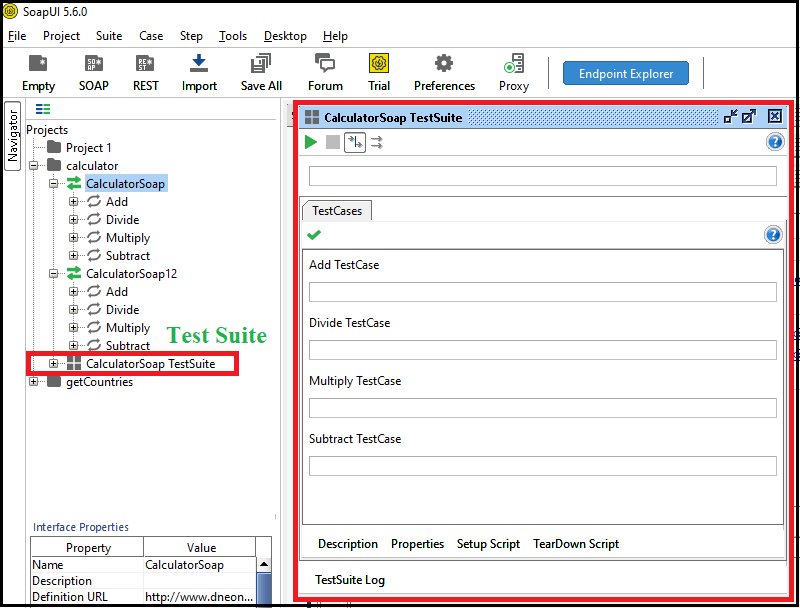Click the Navigator side tab
This screenshot has width=800, height=608.
pyautogui.click(x=13, y=136)
